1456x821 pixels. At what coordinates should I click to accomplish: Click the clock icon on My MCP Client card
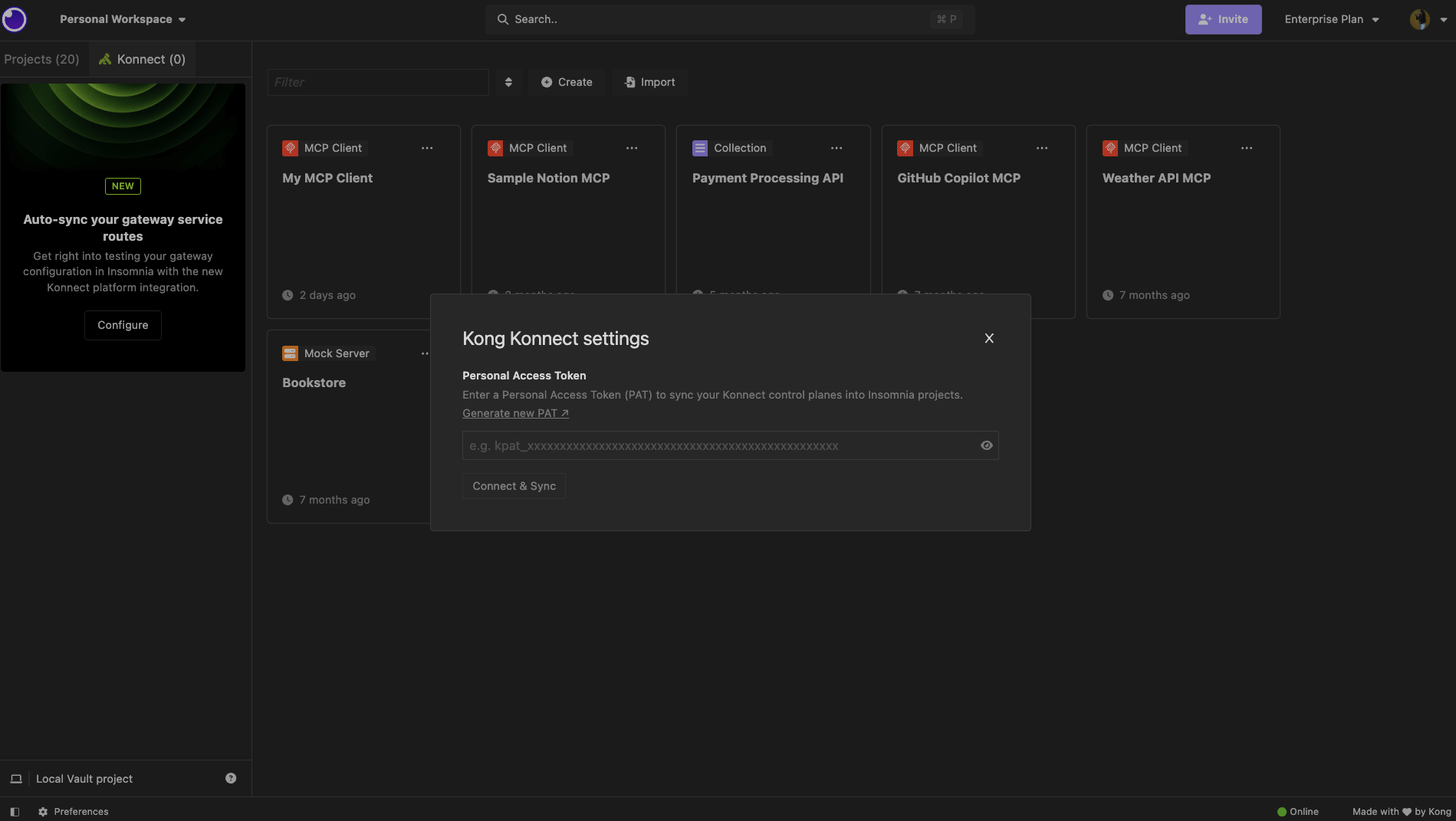(288, 295)
